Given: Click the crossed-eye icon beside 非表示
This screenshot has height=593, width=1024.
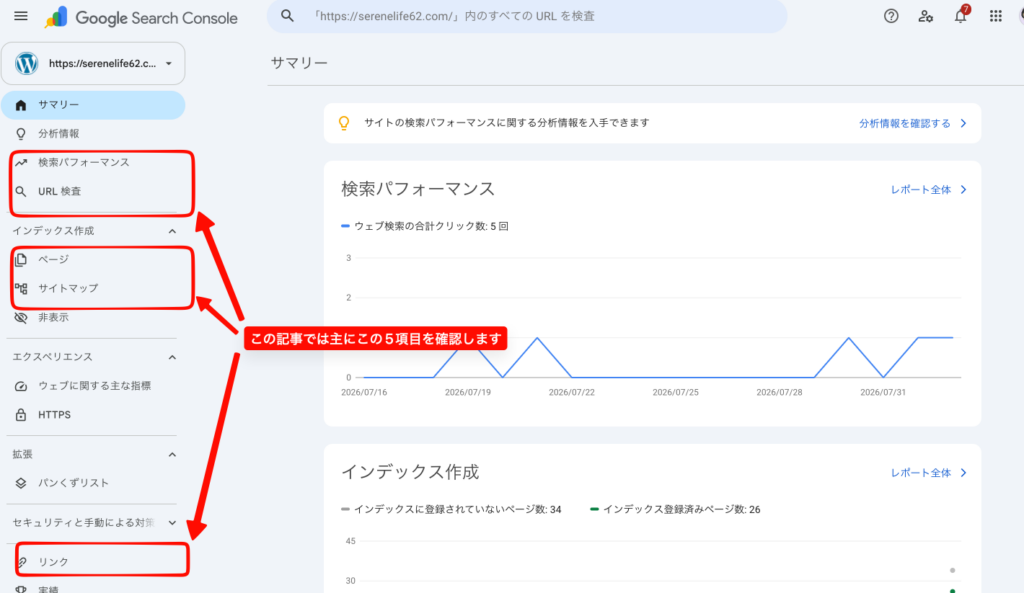Looking at the screenshot, I should (x=21, y=317).
